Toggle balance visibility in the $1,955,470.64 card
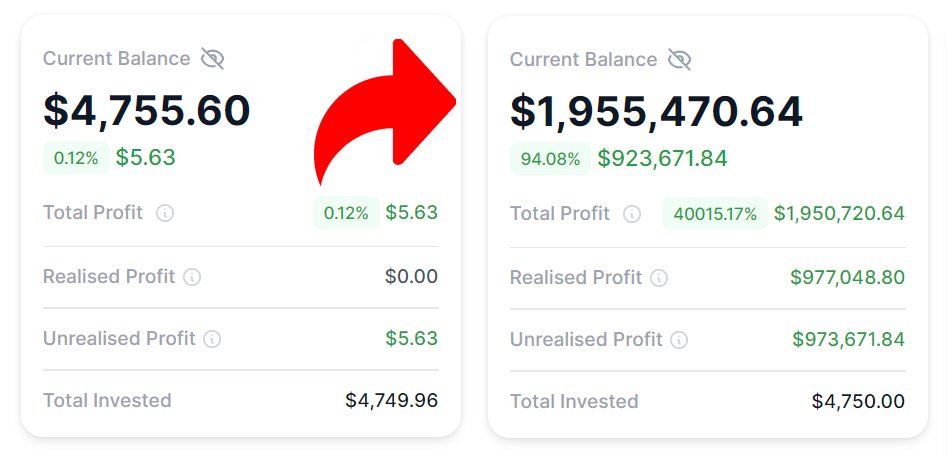 679,59
